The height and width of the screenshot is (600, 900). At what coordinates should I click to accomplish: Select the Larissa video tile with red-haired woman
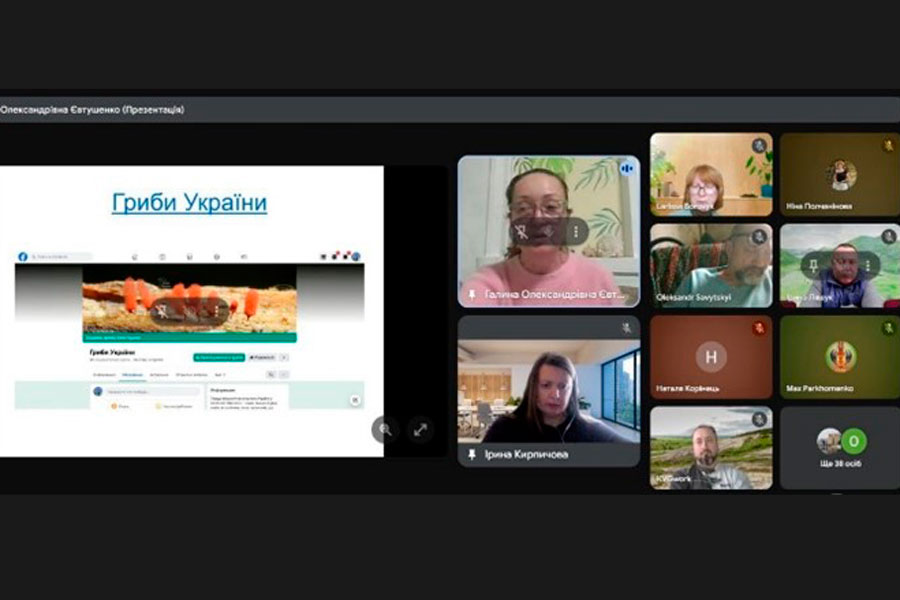[x=711, y=175]
